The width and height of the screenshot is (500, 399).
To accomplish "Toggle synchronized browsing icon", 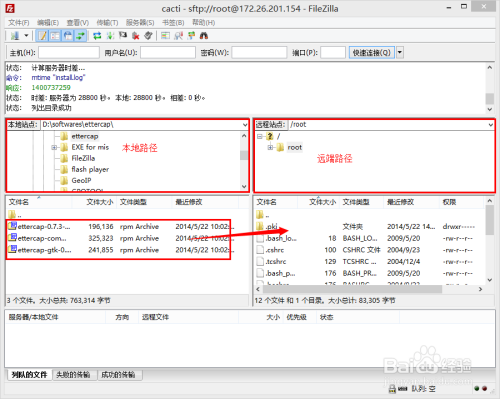I will (x=191, y=36).
